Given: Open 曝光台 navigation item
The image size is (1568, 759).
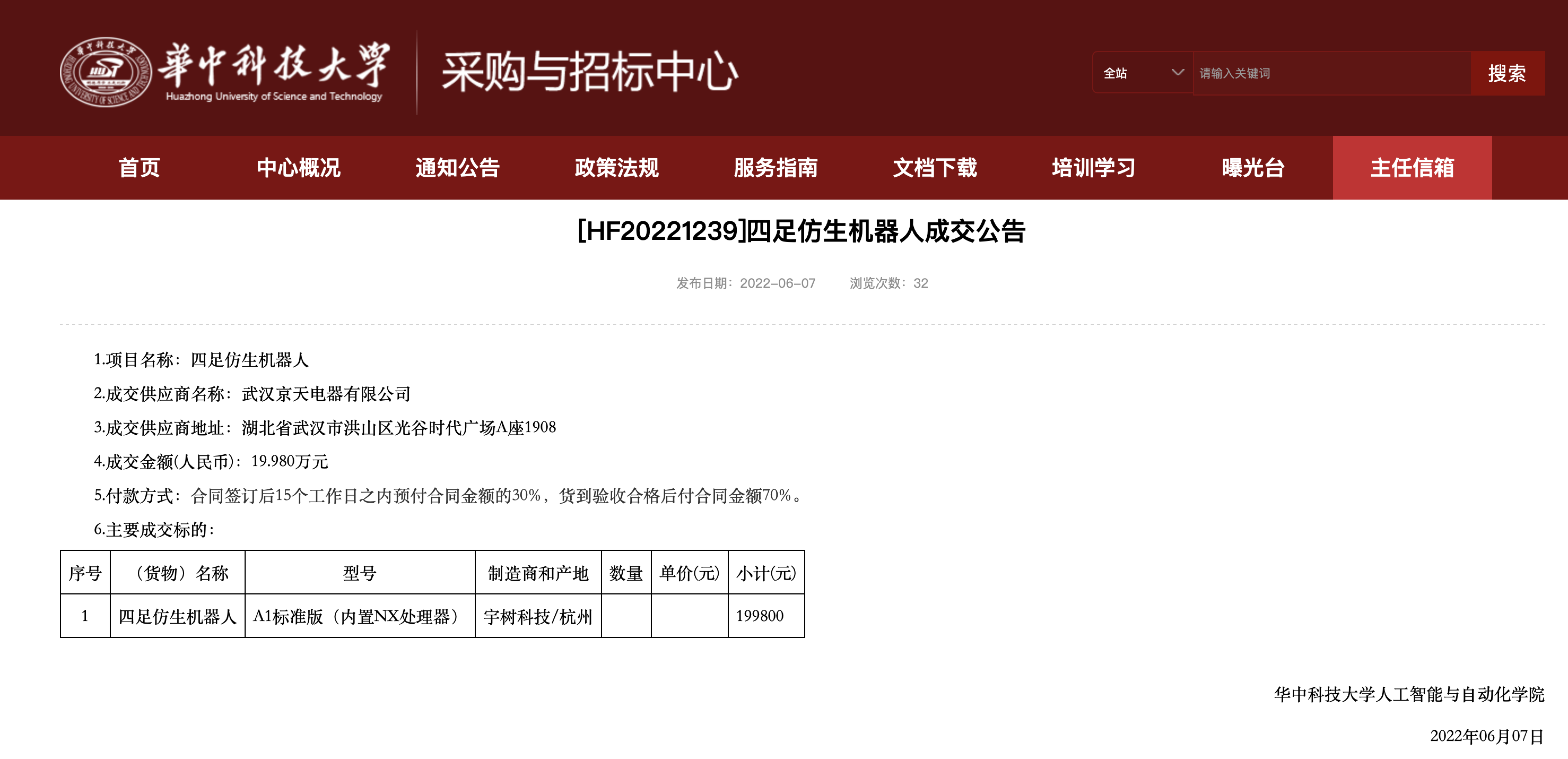Looking at the screenshot, I should [x=1253, y=167].
